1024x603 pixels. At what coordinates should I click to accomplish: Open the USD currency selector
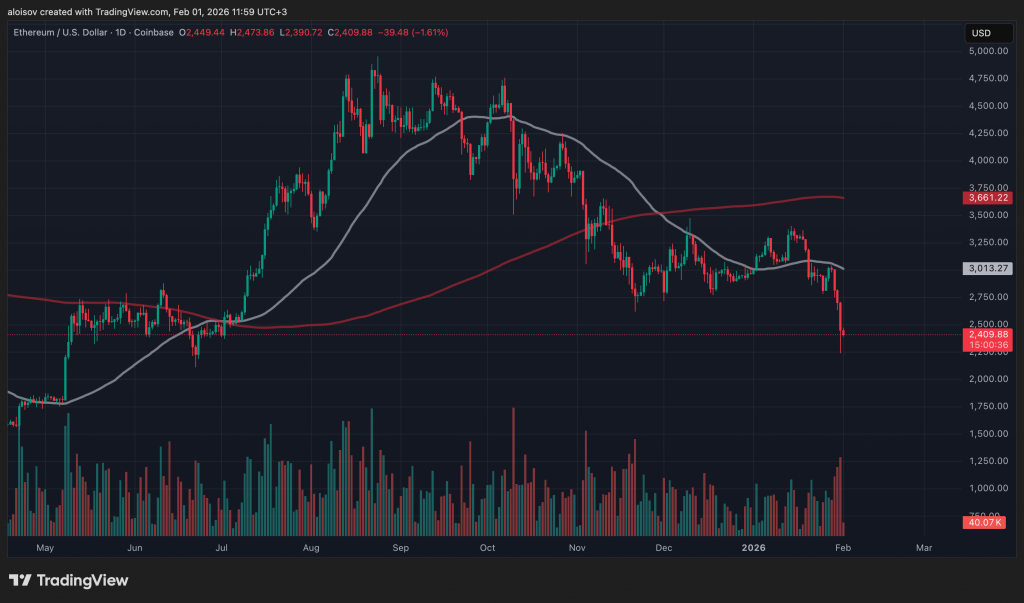click(981, 34)
